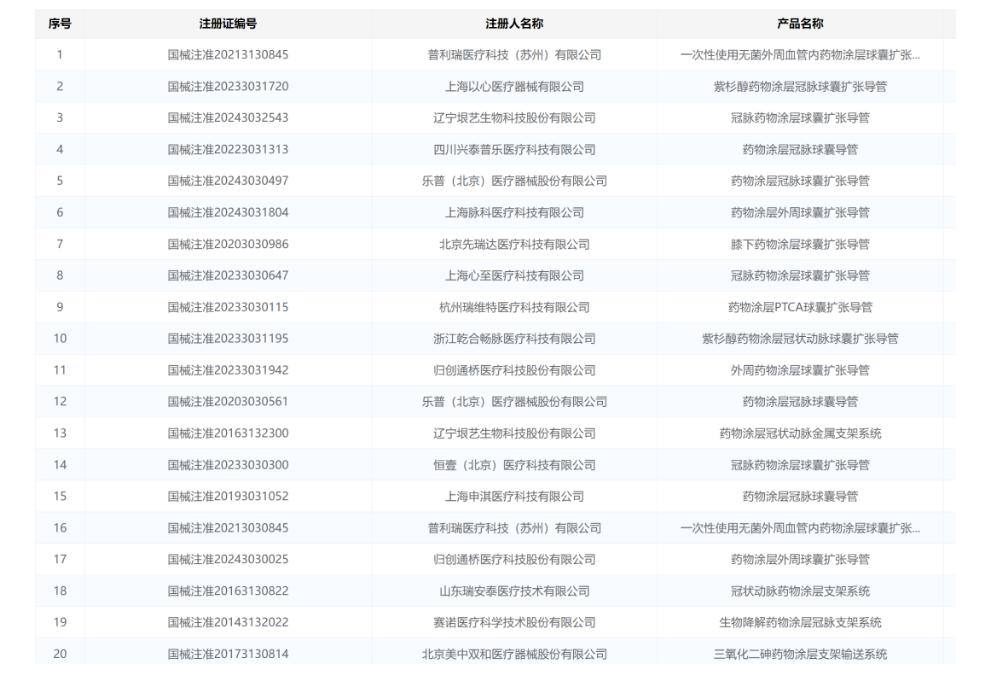Select registration number 国械注准20243031804
1001x687 pixels.
[x=228, y=213]
